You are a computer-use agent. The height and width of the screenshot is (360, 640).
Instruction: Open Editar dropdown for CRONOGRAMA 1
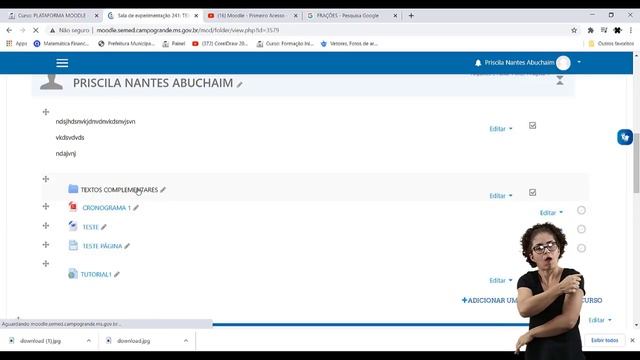[551, 213]
